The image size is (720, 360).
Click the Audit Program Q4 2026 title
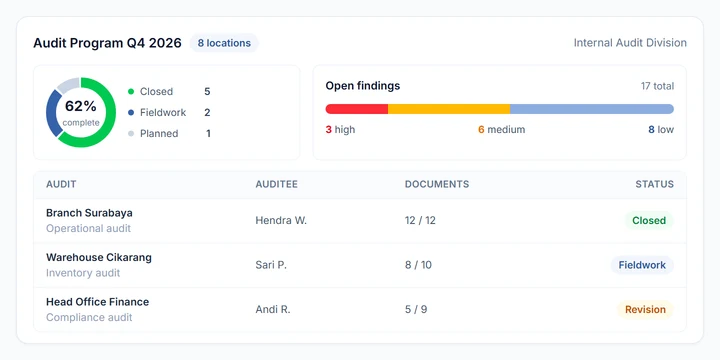[x=107, y=43]
